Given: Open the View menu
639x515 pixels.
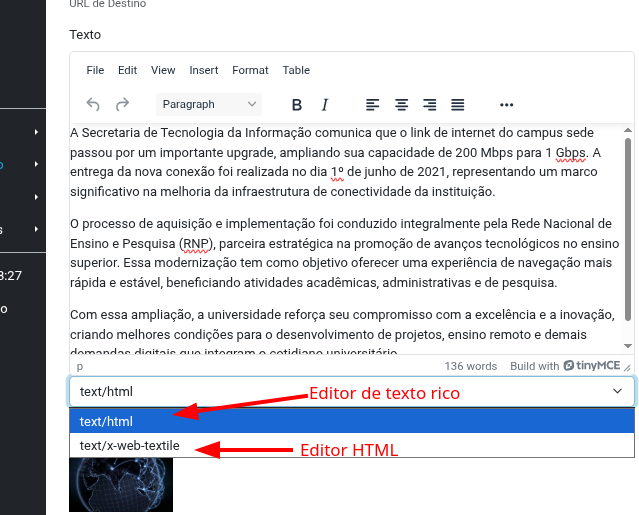Looking at the screenshot, I should (x=163, y=70).
